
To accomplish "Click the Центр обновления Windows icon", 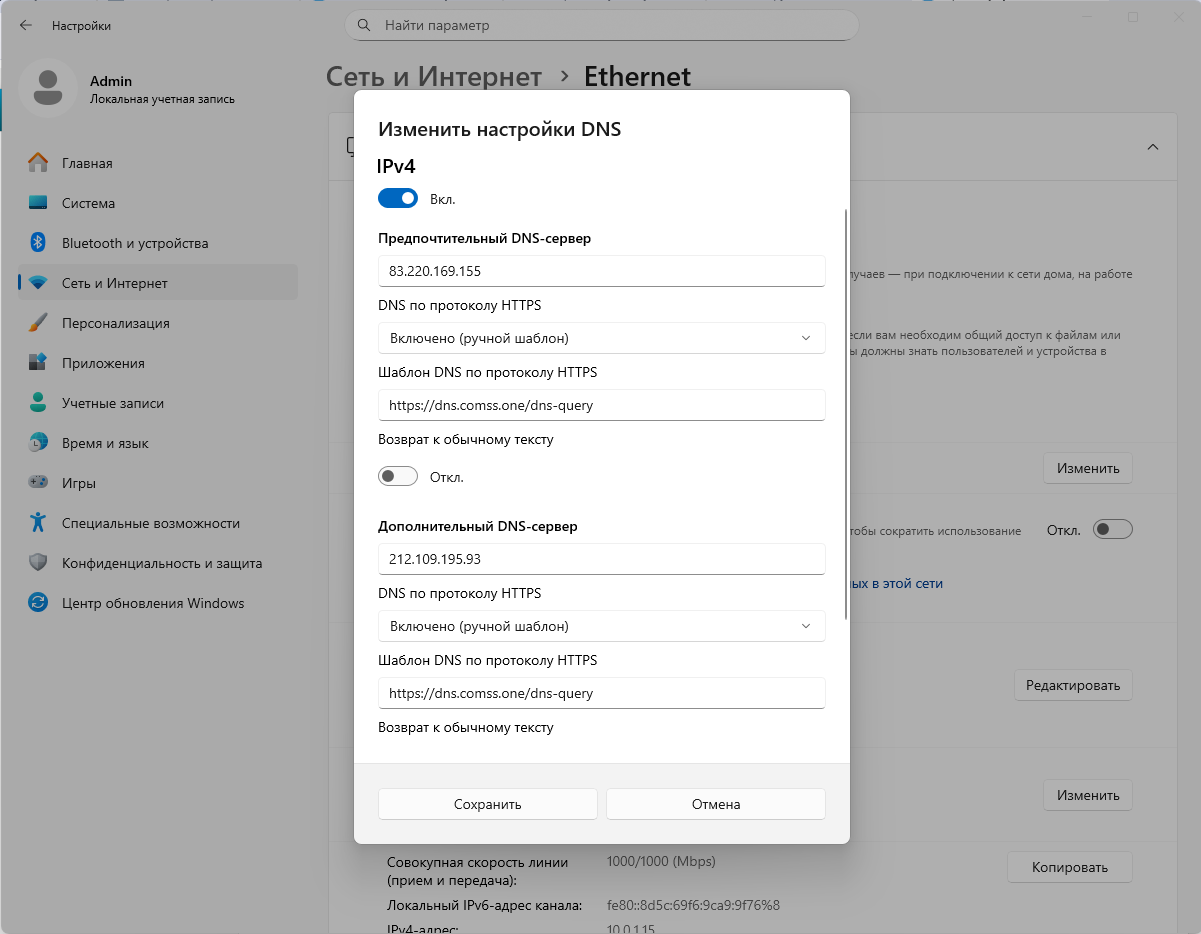I will 38,603.
